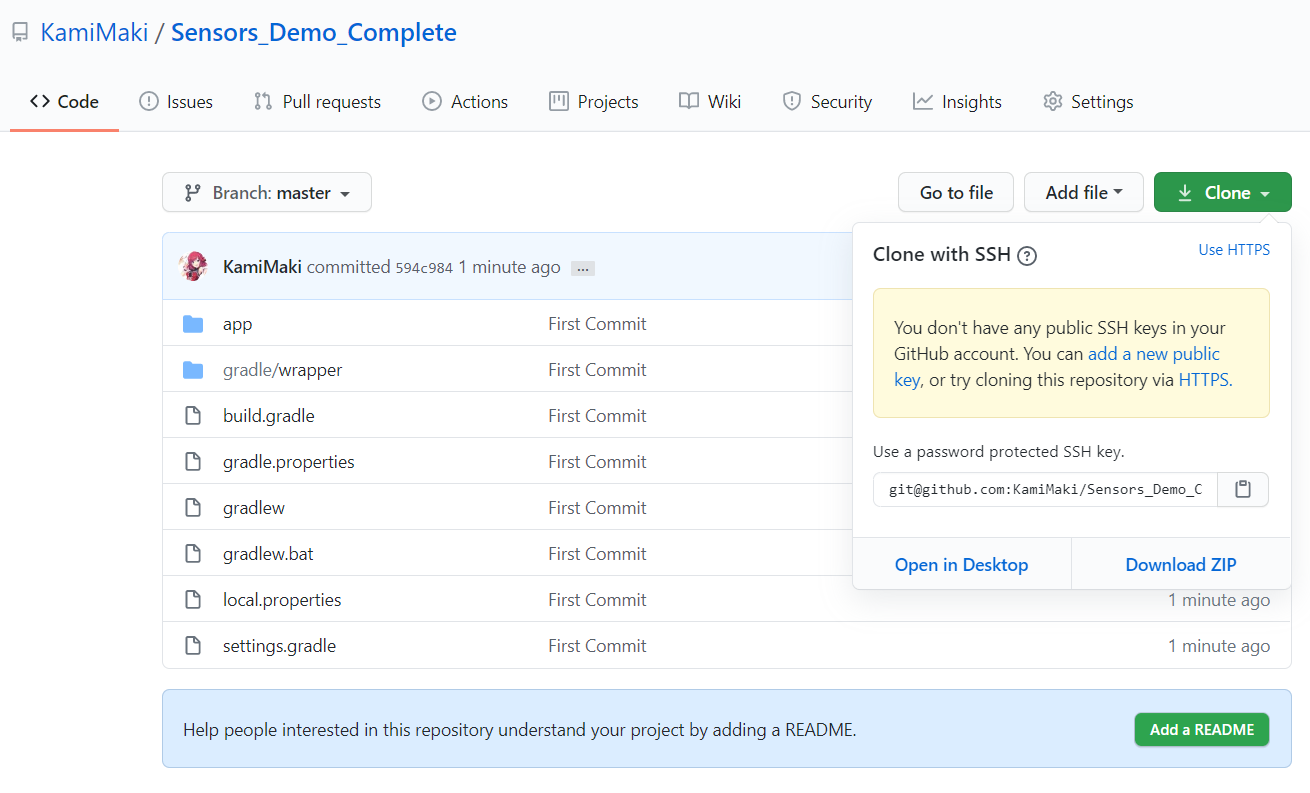Open the Add file dropdown
Screen dimensions: 1310x793
pos(1084,191)
